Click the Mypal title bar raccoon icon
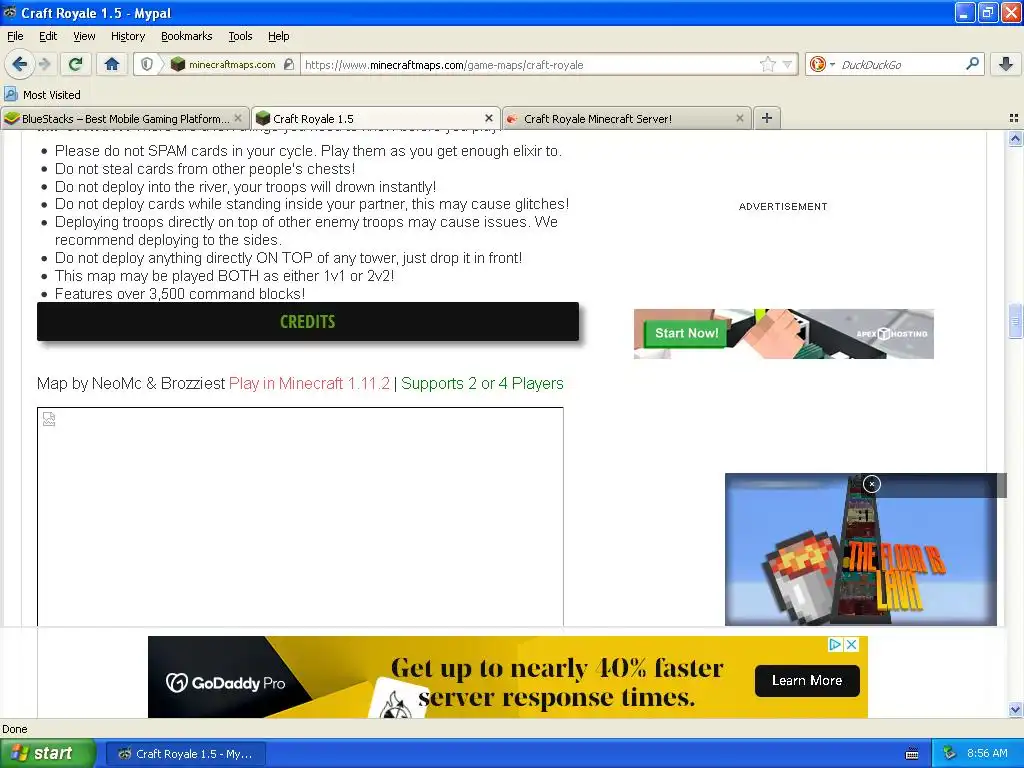Viewport: 1024px width, 768px height. [x=10, y=12]
